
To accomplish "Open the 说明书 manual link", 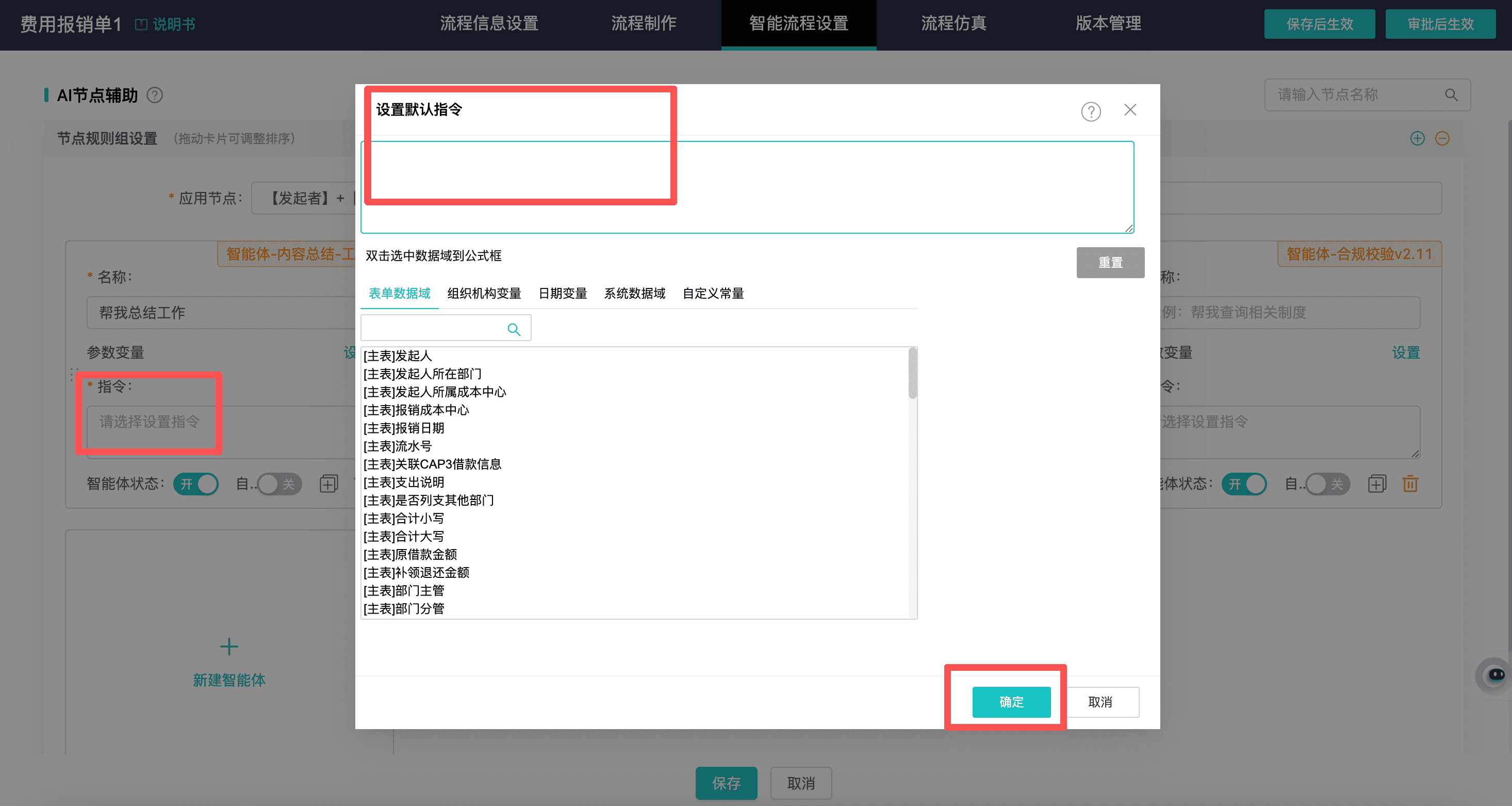I will [165, 24].
